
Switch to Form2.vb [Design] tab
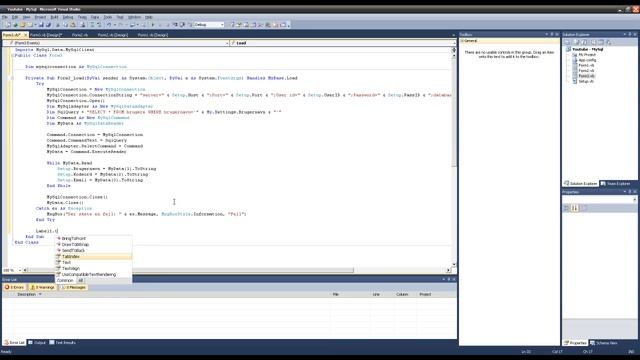(113, 35)
